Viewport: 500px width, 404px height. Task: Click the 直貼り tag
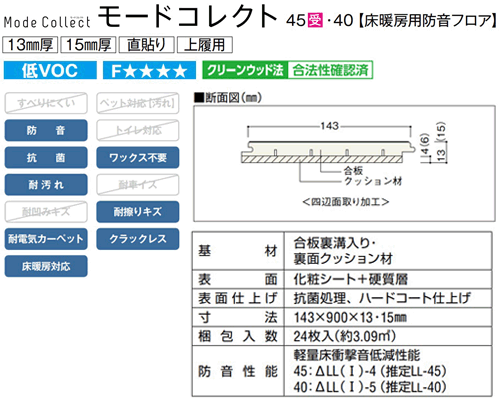click(x=146, y=45)
